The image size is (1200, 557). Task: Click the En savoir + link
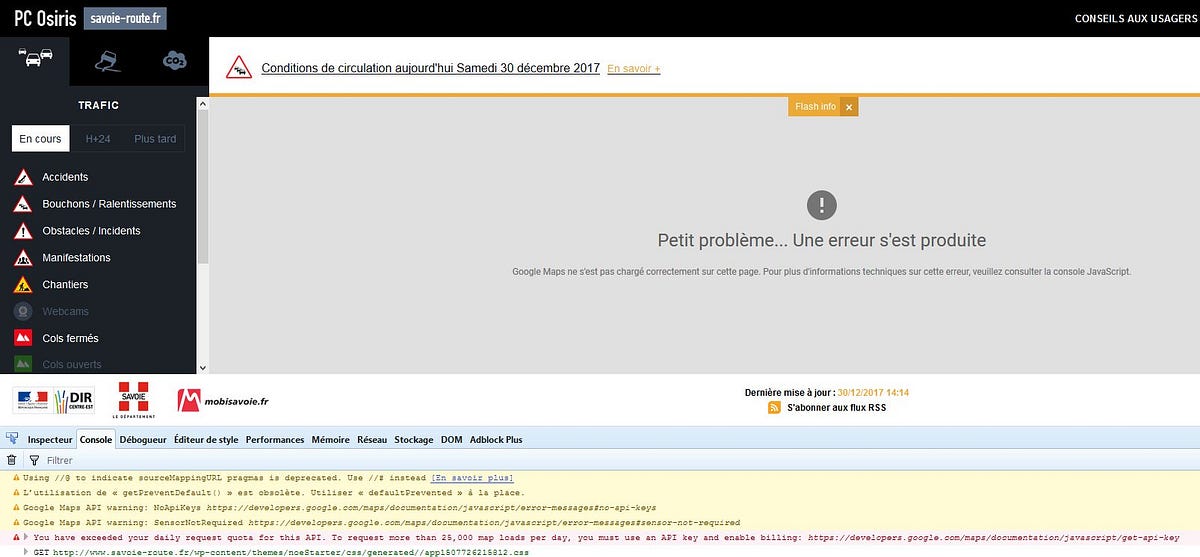pos(634,69)
